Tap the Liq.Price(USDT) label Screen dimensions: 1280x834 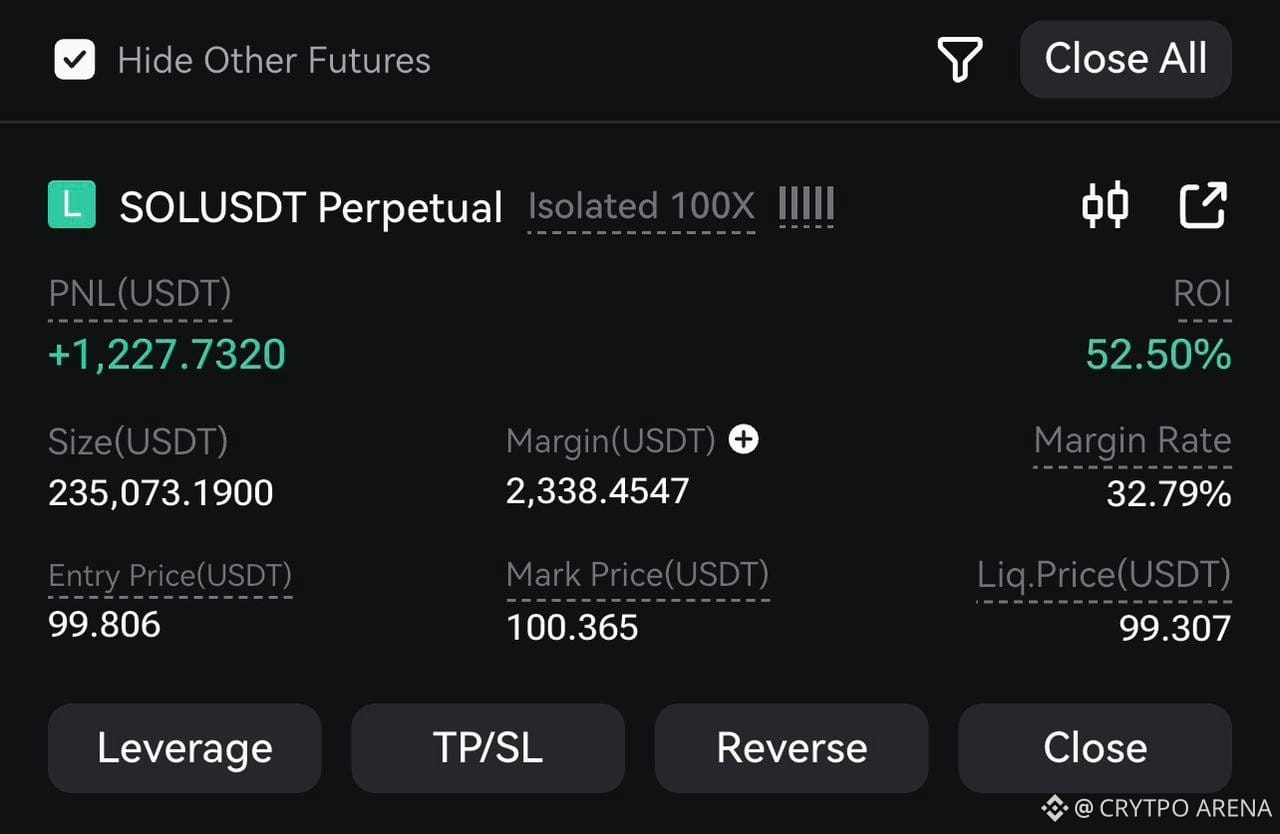(x=1104, y=575)
